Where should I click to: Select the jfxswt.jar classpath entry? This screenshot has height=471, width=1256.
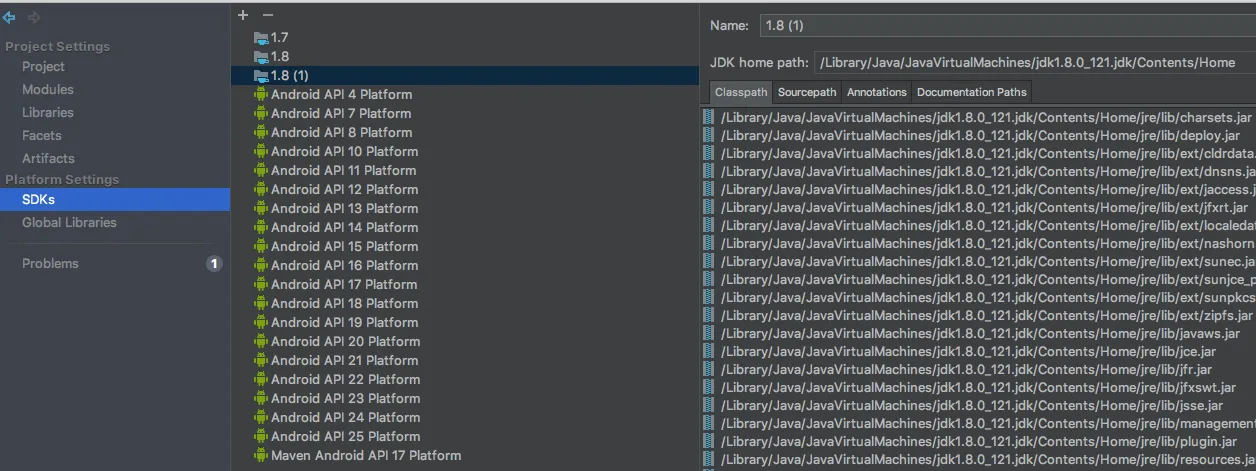tap(978, 387)
